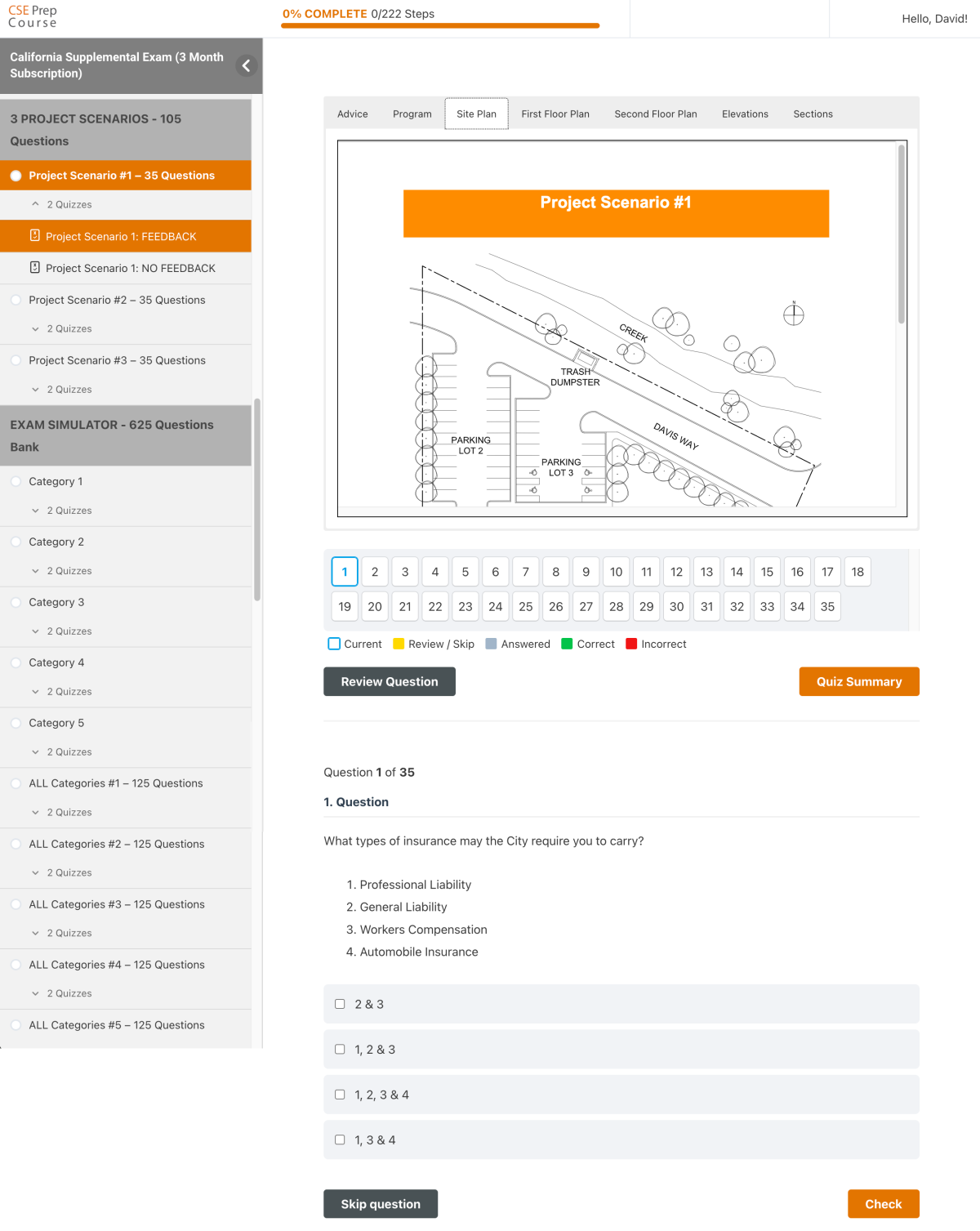980x1231 pixels.
Task: Click Skip question
Action: click(381, 1203)
